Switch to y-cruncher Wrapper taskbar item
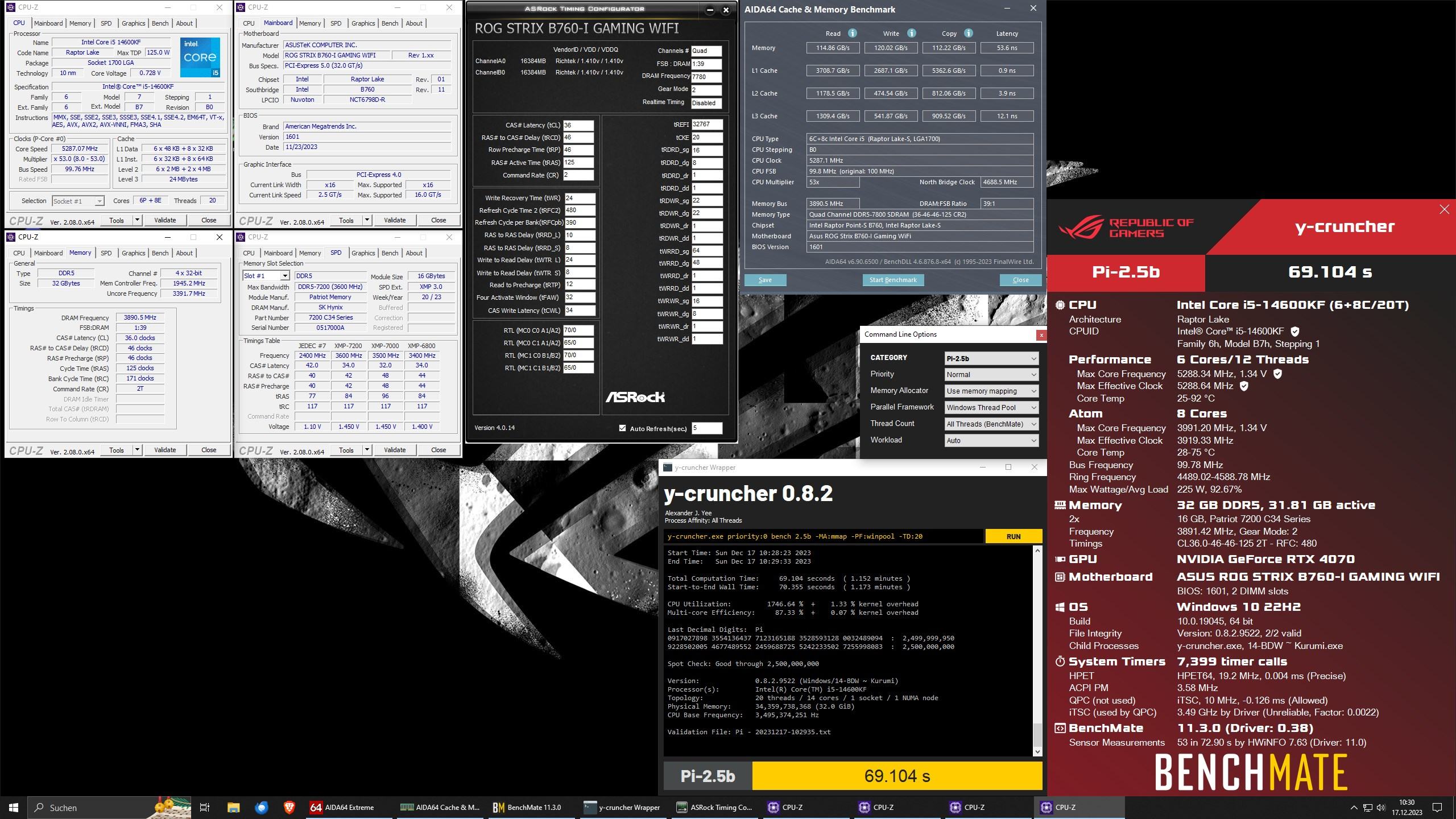The height and width of the screenshot is (819, 1456). pyautogui.click(x=622, y=807)
